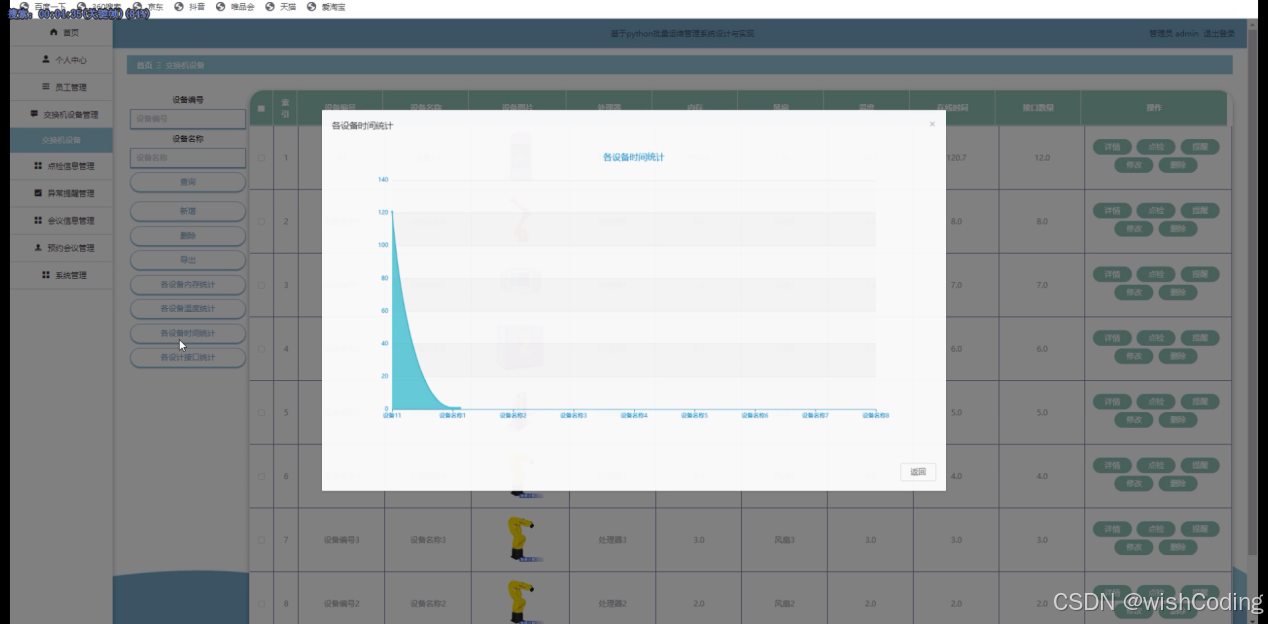Click the 首页 home icon in sidebar
Image resolution: width=1268 pixels, height=624 pixels.
click(54, 33)
